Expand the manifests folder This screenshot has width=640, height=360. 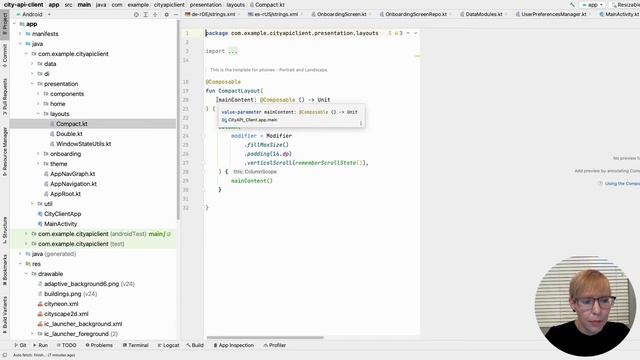[x=20, y=34]
